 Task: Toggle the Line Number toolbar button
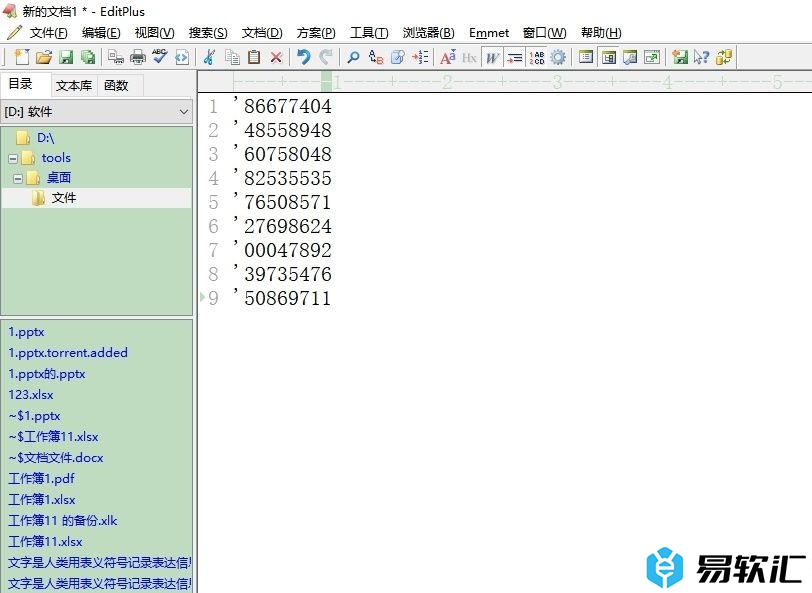coord(536,57)
